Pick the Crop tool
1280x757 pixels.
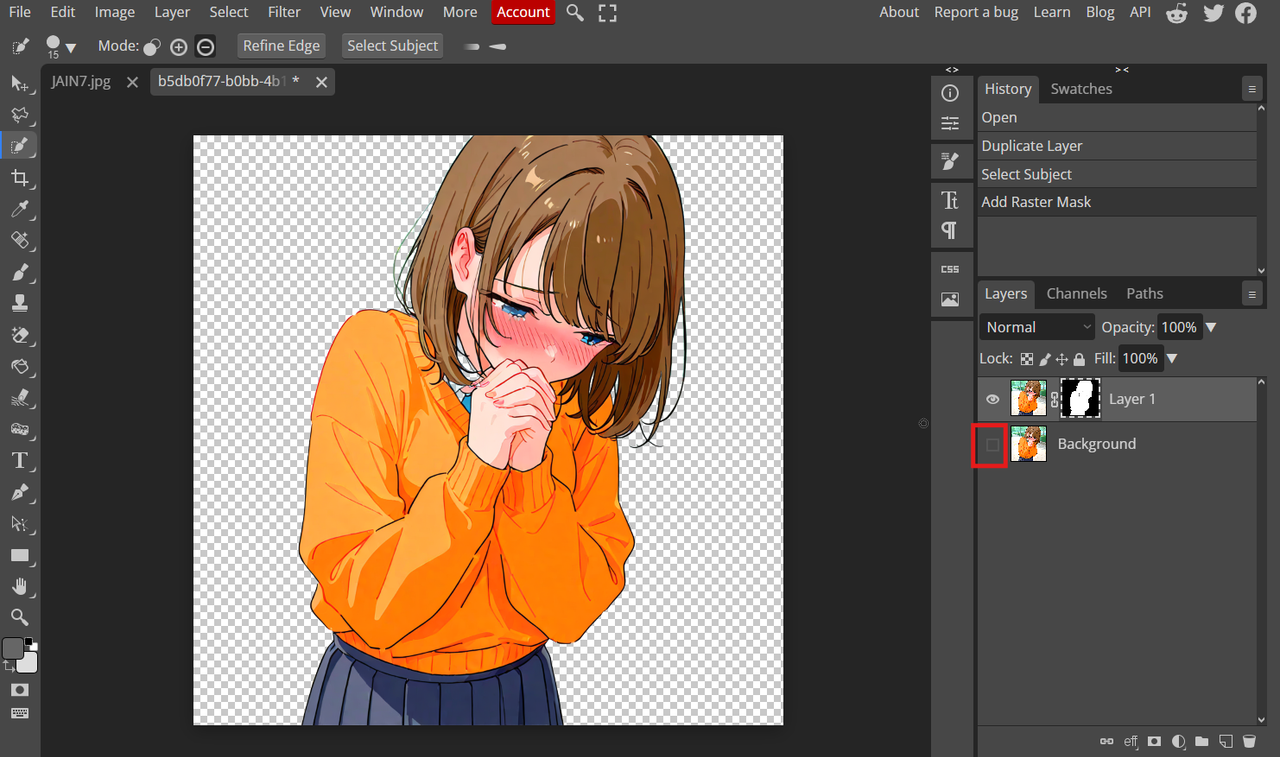pyautogui.click(x=19, y=178)
